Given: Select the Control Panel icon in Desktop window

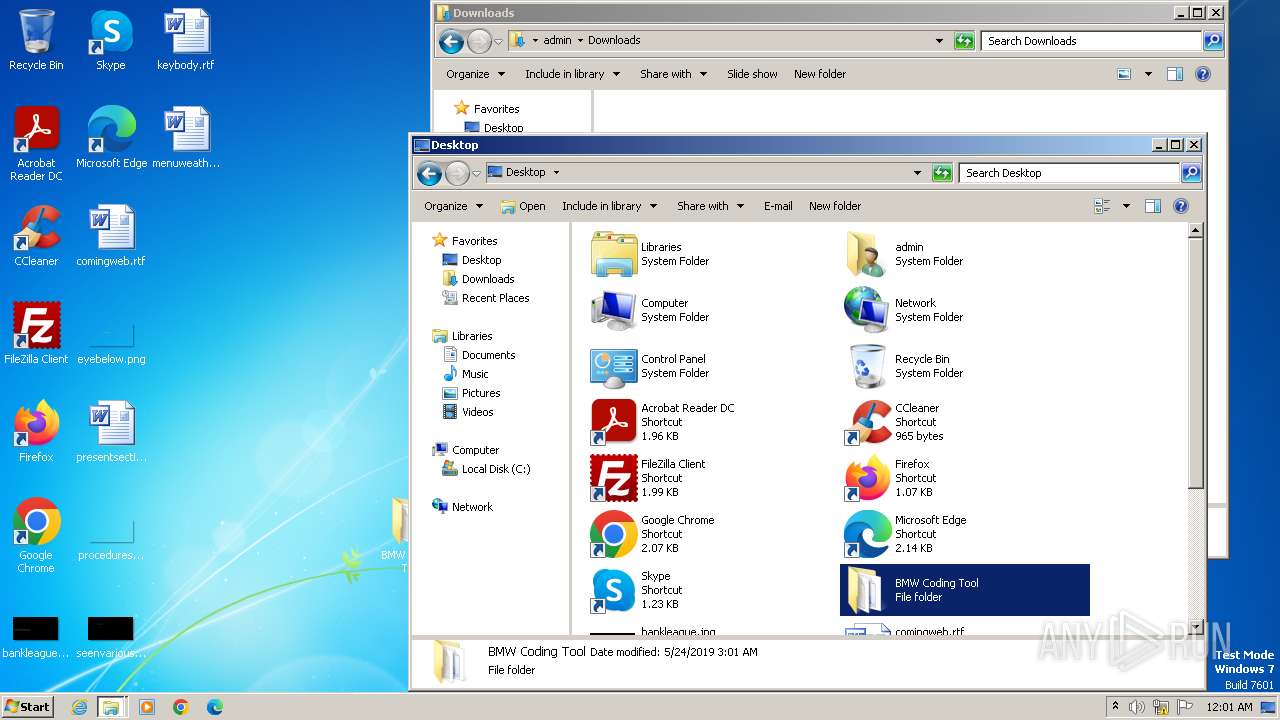Looking at the screenshot, I should coord(614,366).
